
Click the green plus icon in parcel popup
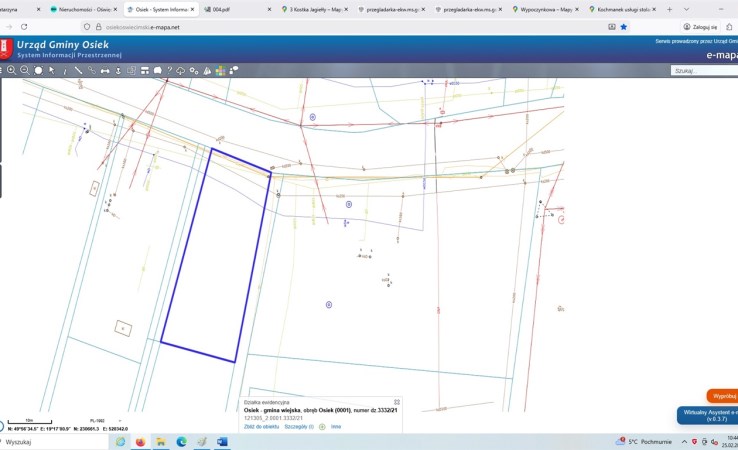(322, 426)
